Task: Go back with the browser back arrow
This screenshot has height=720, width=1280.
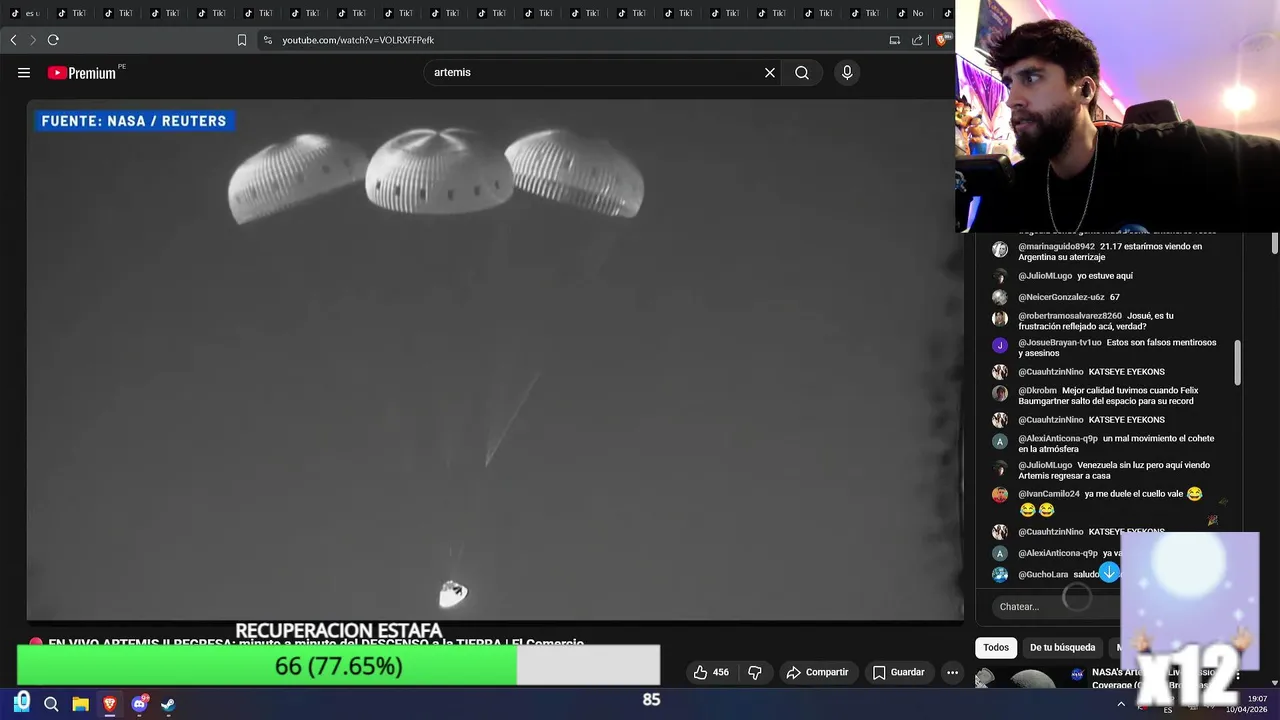Action: [x=13, y=40]
